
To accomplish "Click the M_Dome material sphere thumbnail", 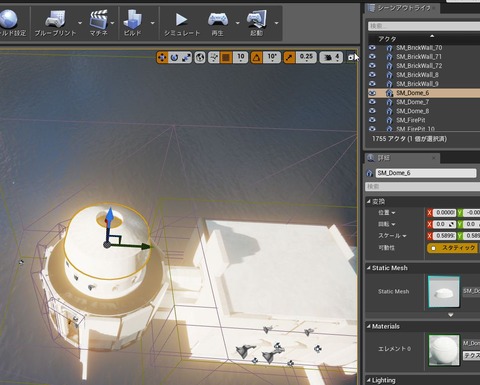I will [x=444, y=350].
